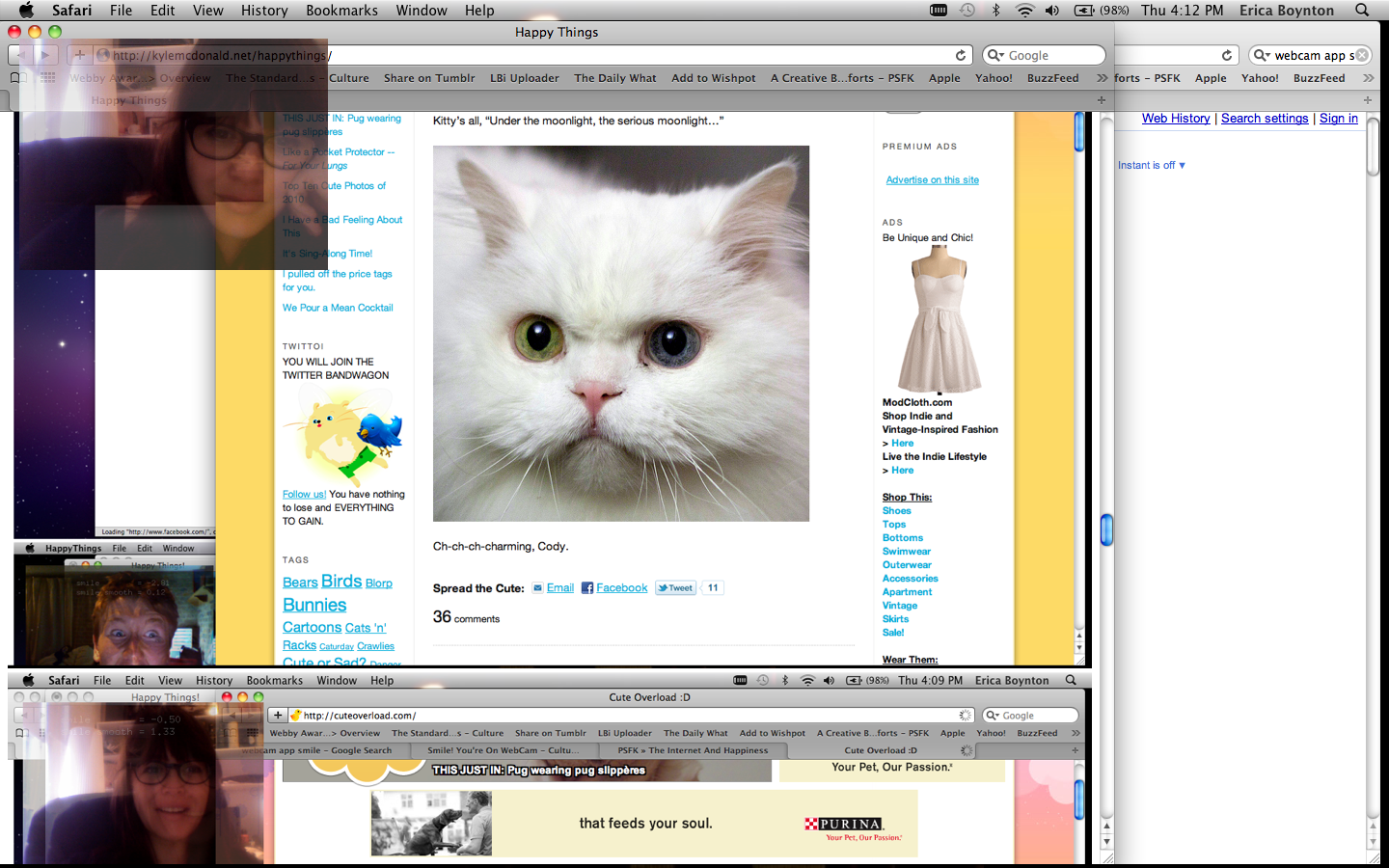Expand bookmarks overflow chevron in the Google window
The height and width of the screenshot is (868, 1389).
[1368, 78]
